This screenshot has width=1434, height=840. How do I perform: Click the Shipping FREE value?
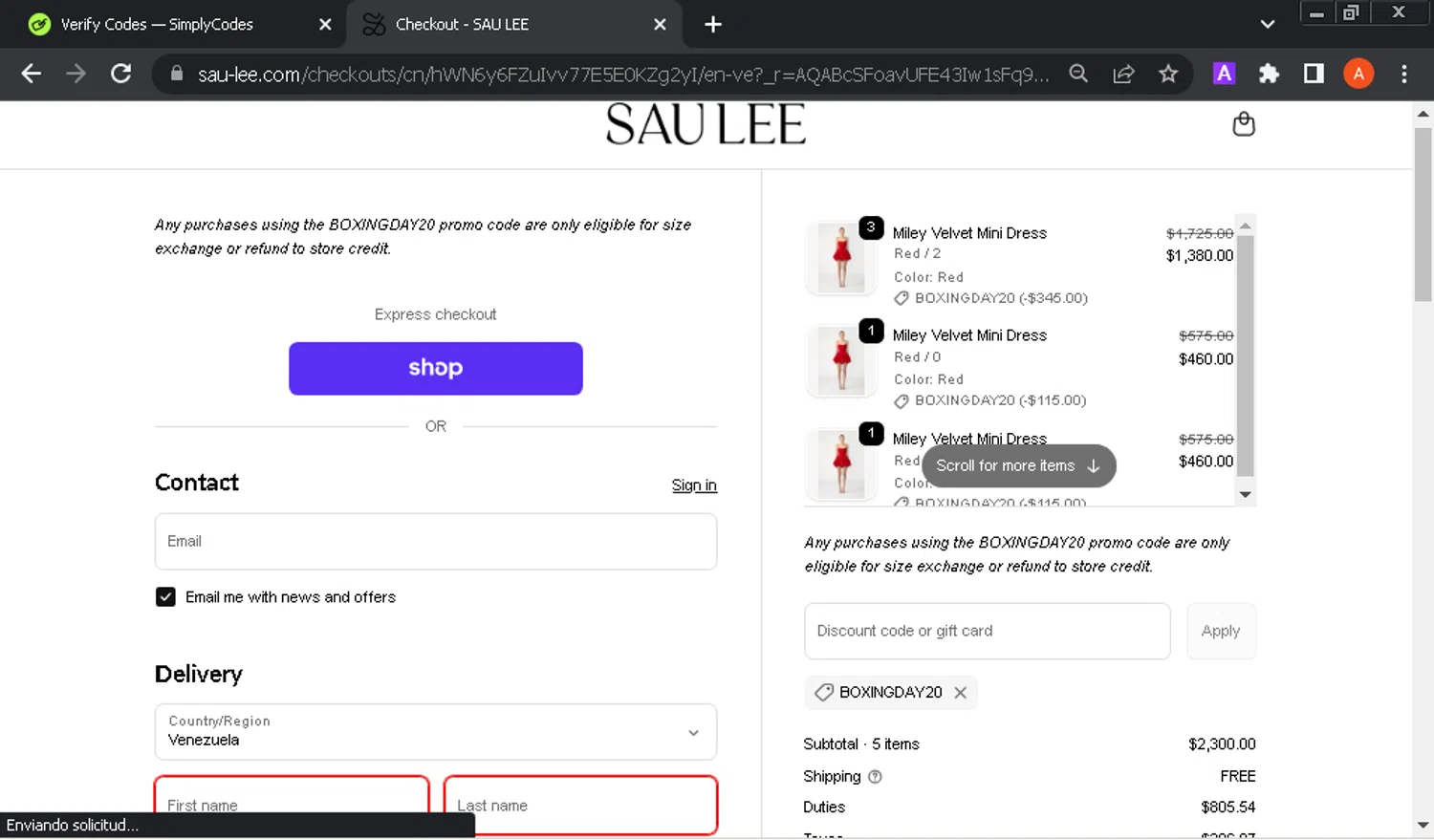pos(1238,777)
